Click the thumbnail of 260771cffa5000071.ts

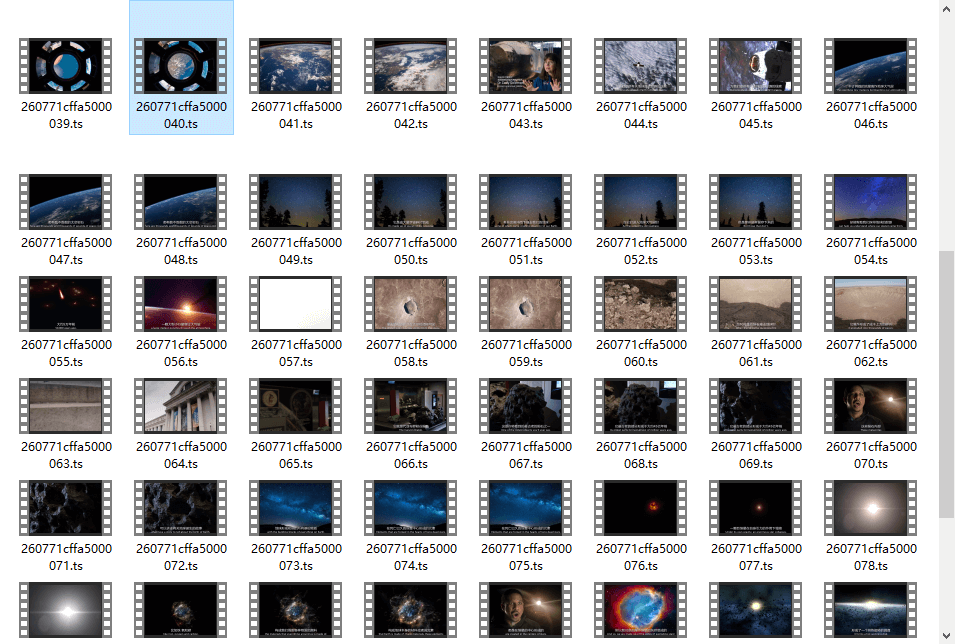(66, 508)
